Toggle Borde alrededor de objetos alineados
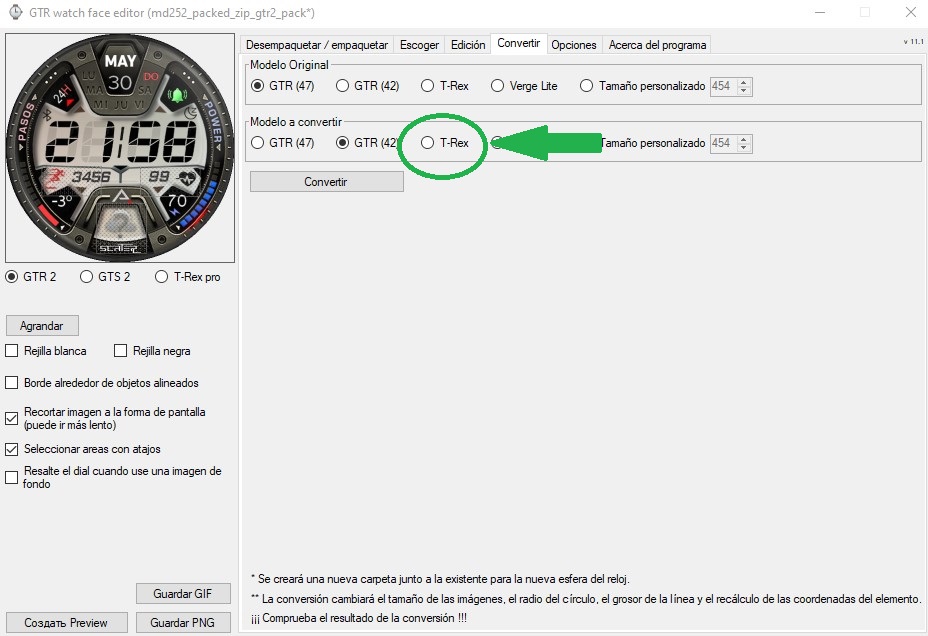928x636 pixels. 12,383
